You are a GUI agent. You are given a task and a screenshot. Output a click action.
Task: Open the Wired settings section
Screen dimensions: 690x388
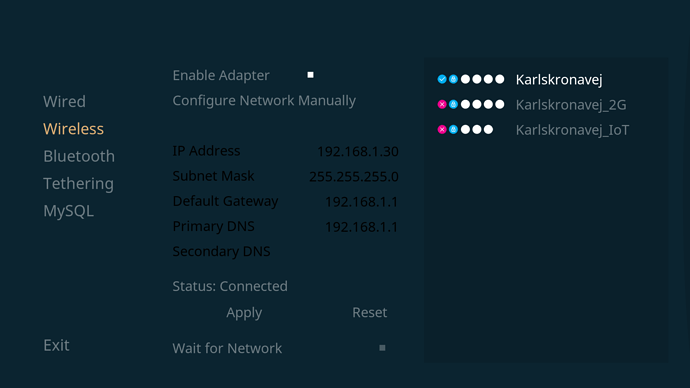[x=64, y=102]
